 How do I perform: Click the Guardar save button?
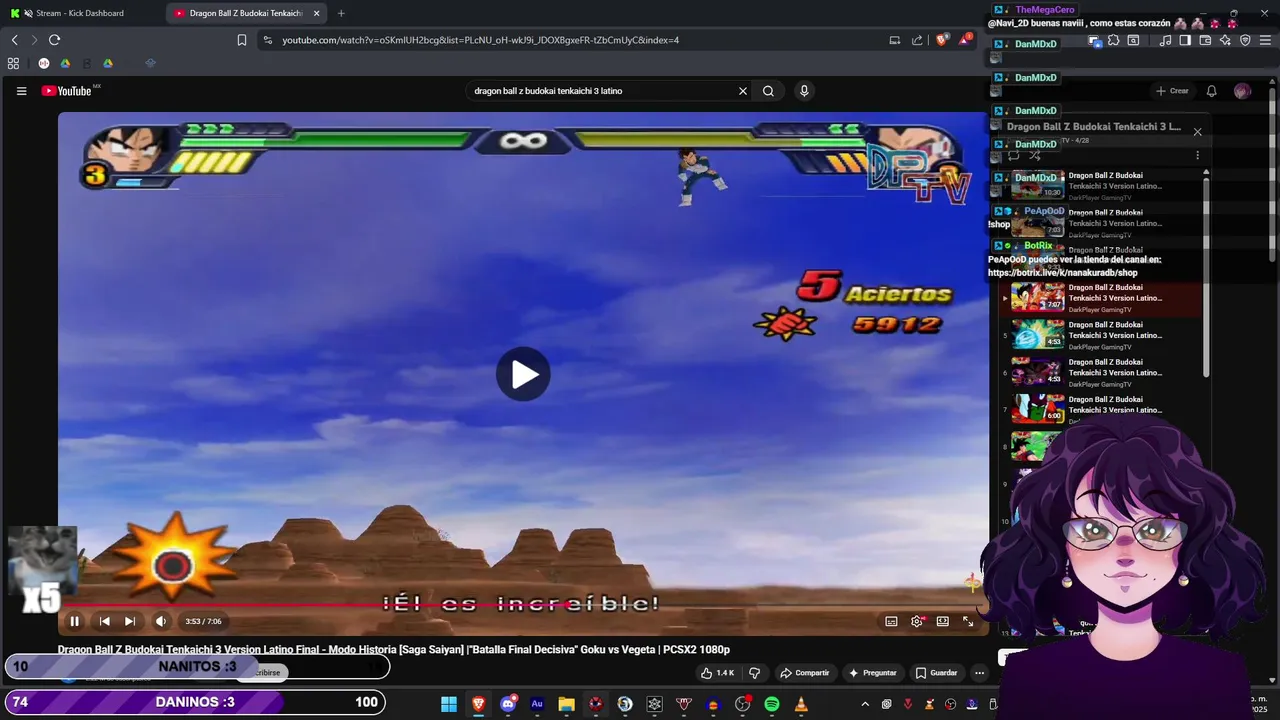[x=937, y=673]
